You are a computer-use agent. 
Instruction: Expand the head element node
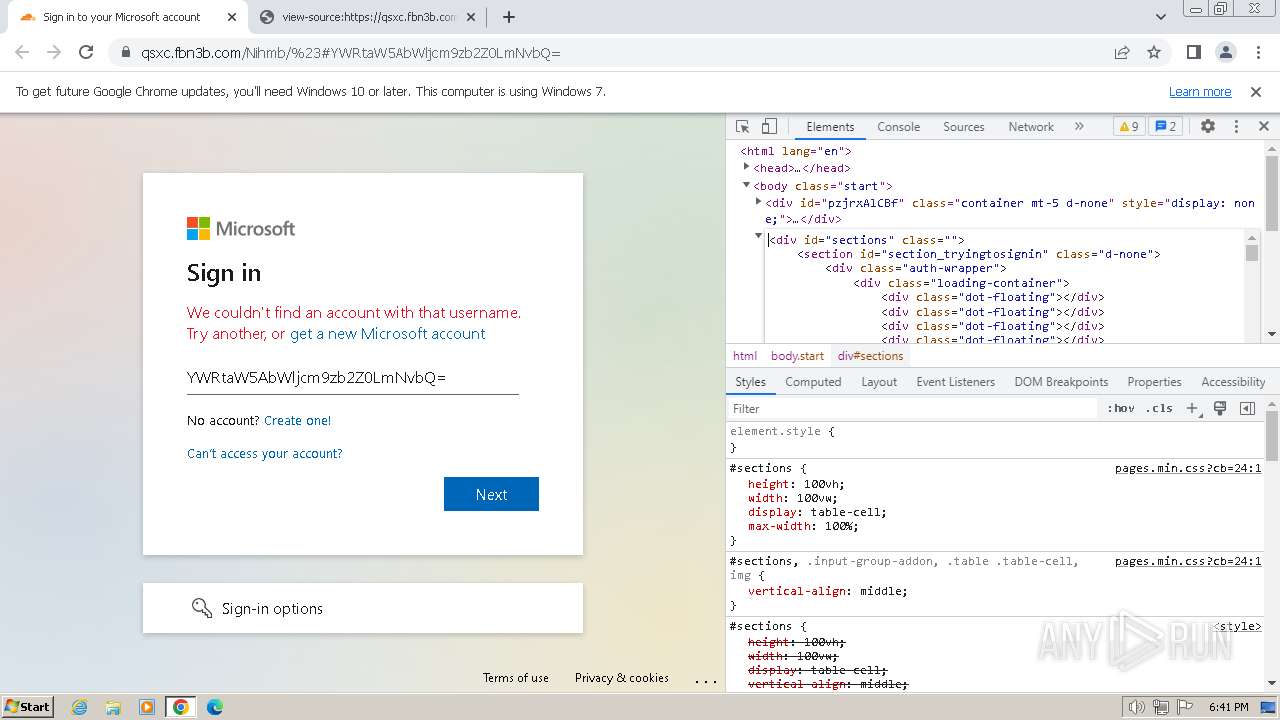click(746, 167)
